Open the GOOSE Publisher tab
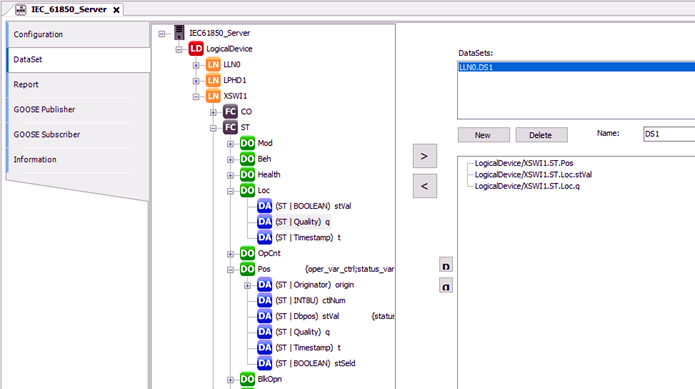This screenshot has width=695, height=389. tap(79, 109)
